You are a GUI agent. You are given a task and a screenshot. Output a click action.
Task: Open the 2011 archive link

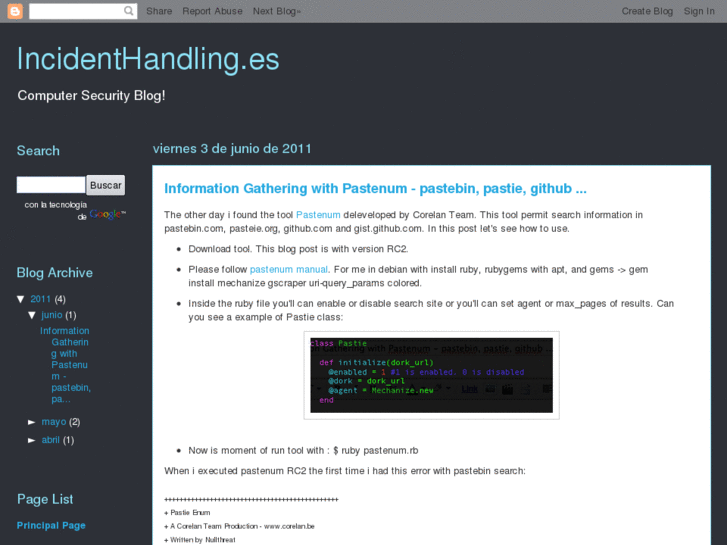[x=40, y=299]
